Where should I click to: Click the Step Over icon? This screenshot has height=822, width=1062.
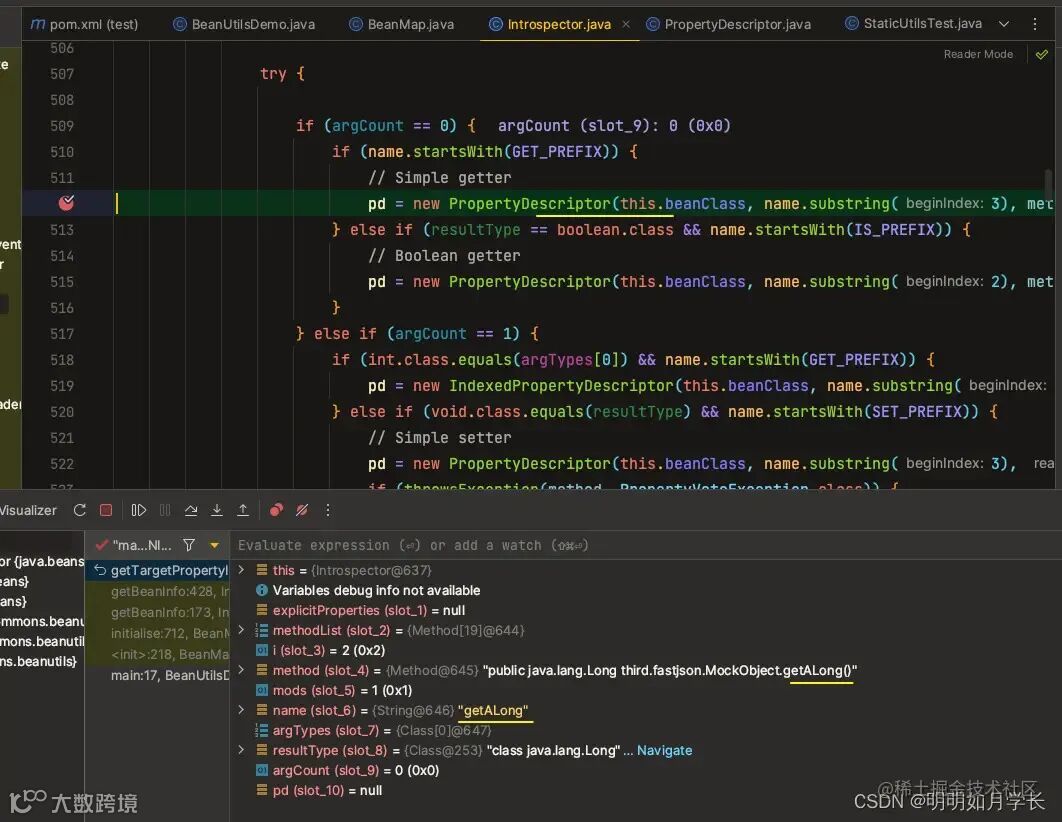pos(191,510)
